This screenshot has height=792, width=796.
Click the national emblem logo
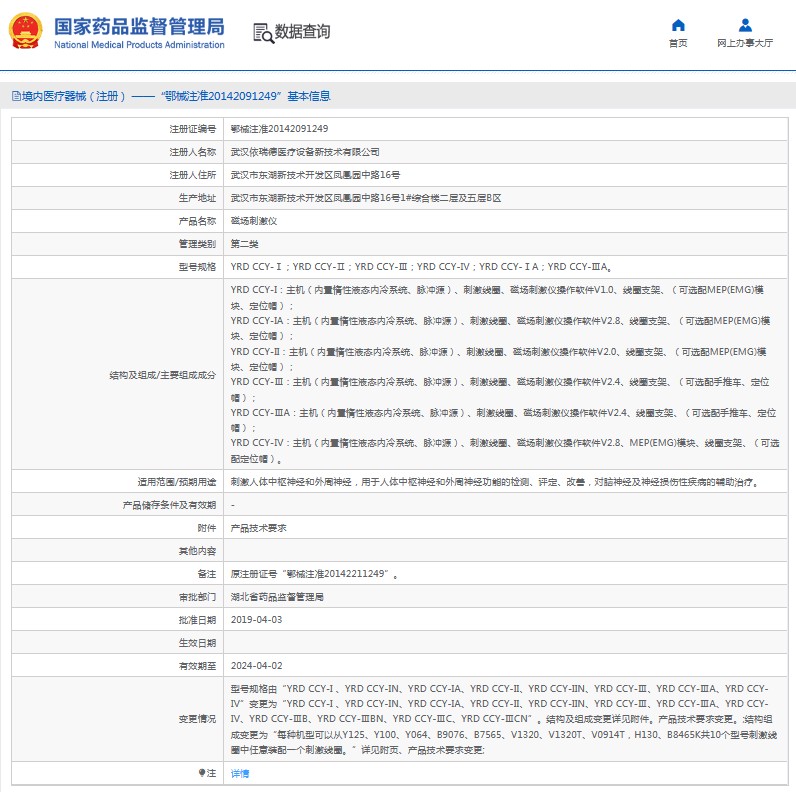tap(25, 31)
